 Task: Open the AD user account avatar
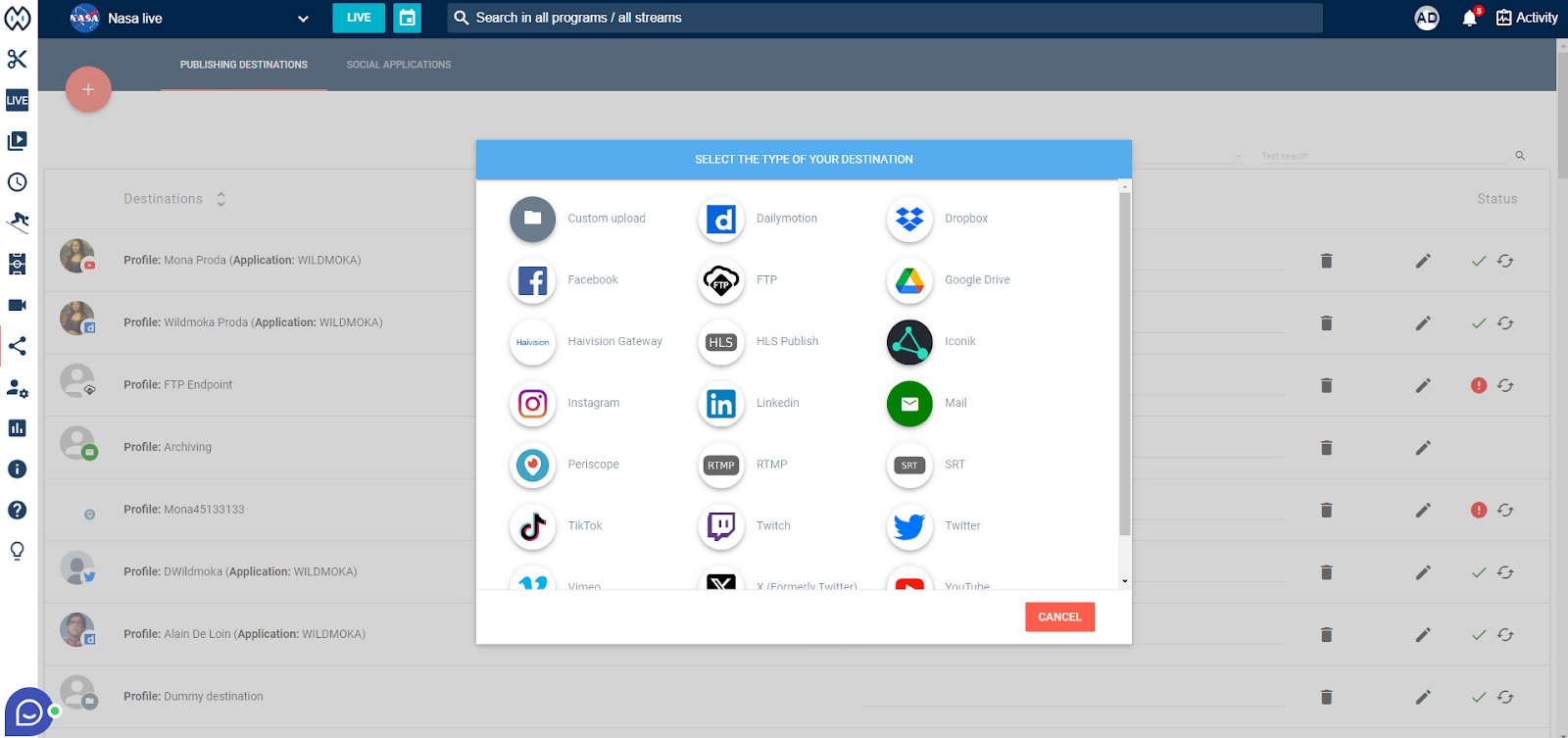click(x=1427, y=18)
